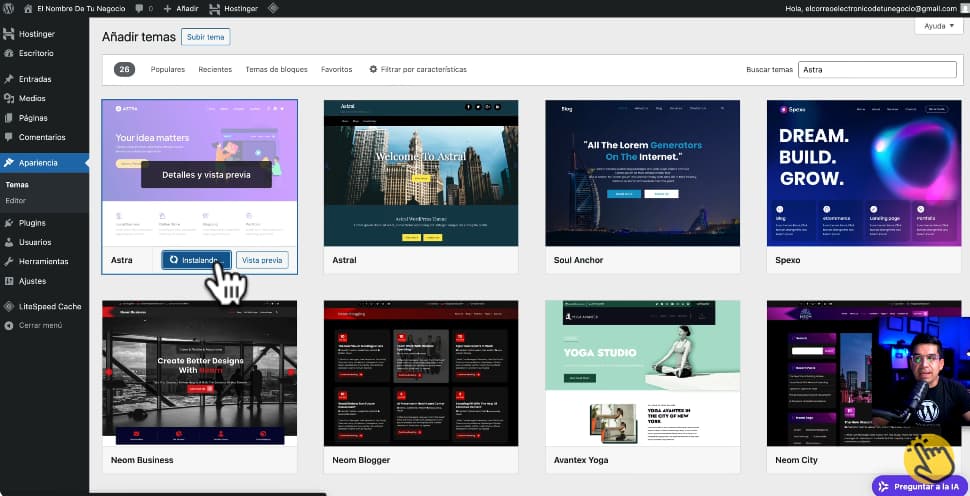Show Recientes themes

point(215,69)
